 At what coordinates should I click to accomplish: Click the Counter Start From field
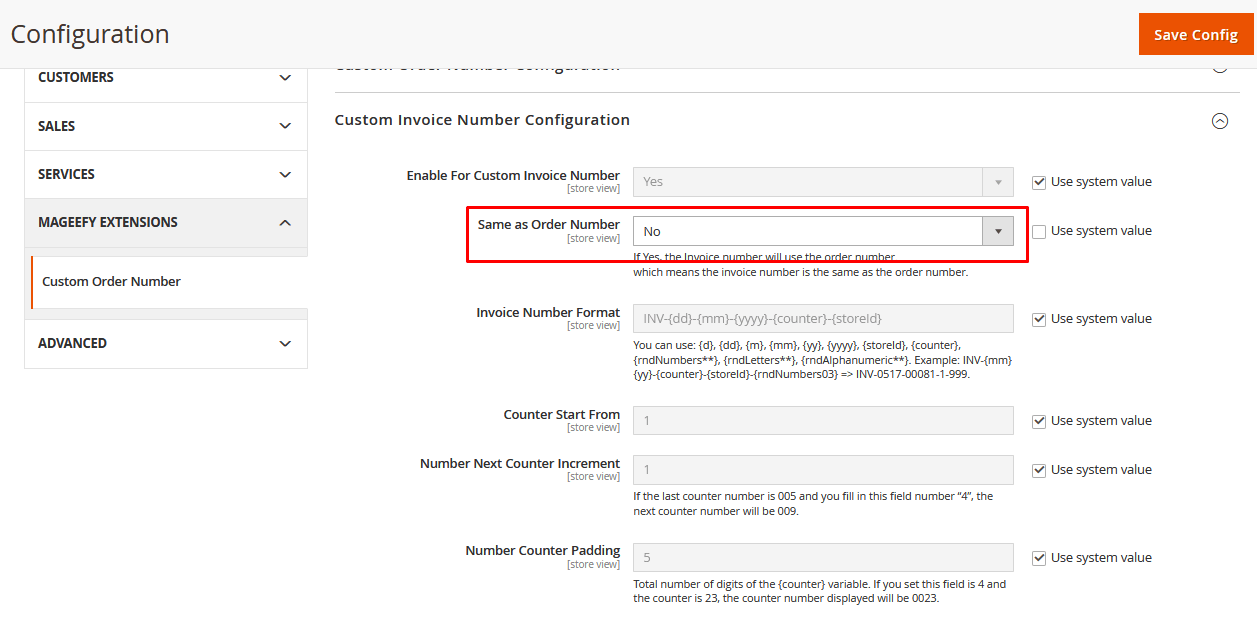click(x=822, y=421)
